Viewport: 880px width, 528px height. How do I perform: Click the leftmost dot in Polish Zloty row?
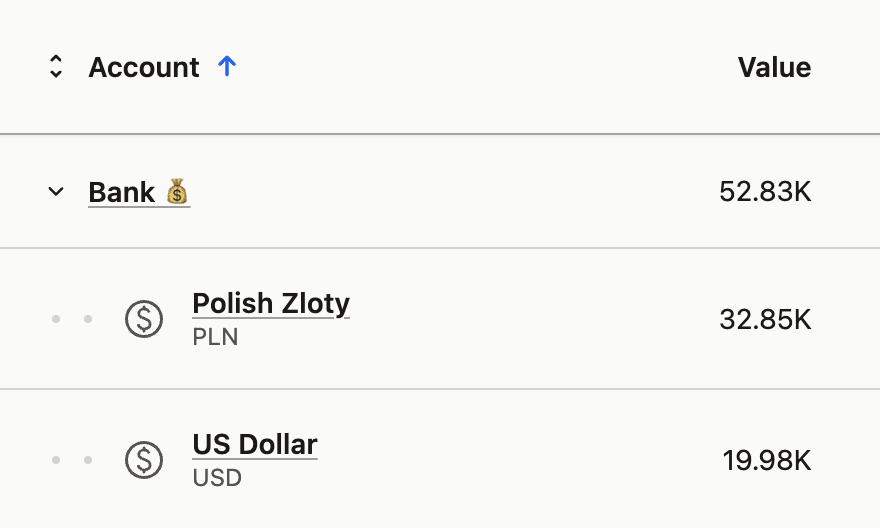pyautogui.click(x=56, y=319)
